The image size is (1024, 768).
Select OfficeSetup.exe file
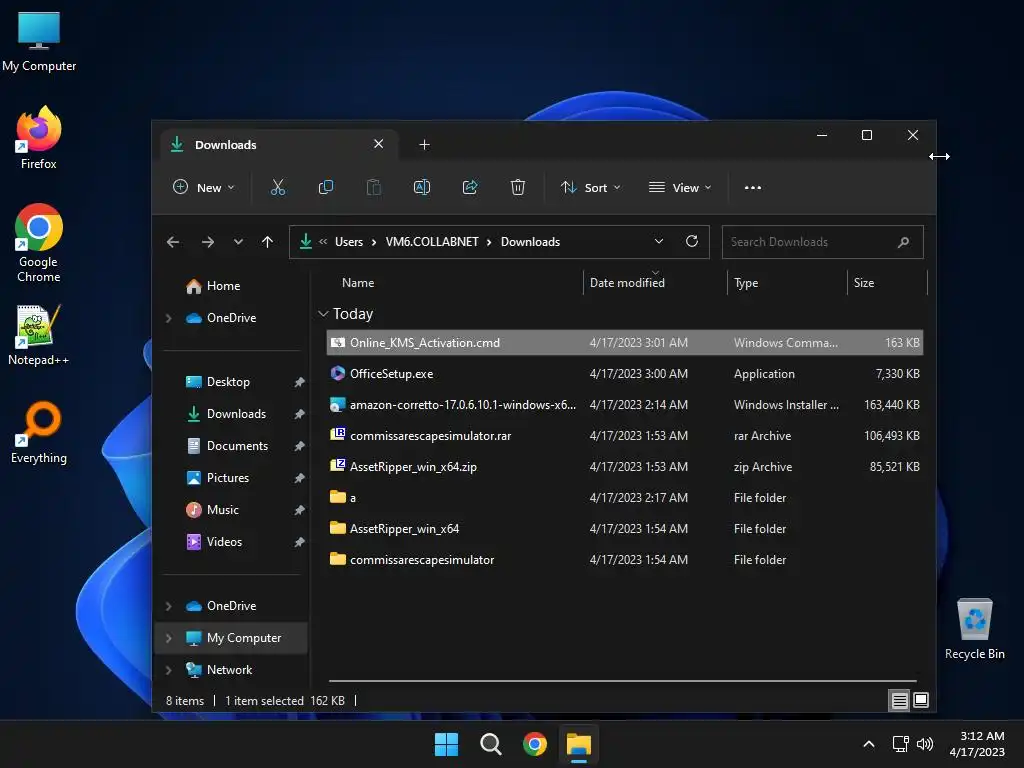click(x=625, y=374)
